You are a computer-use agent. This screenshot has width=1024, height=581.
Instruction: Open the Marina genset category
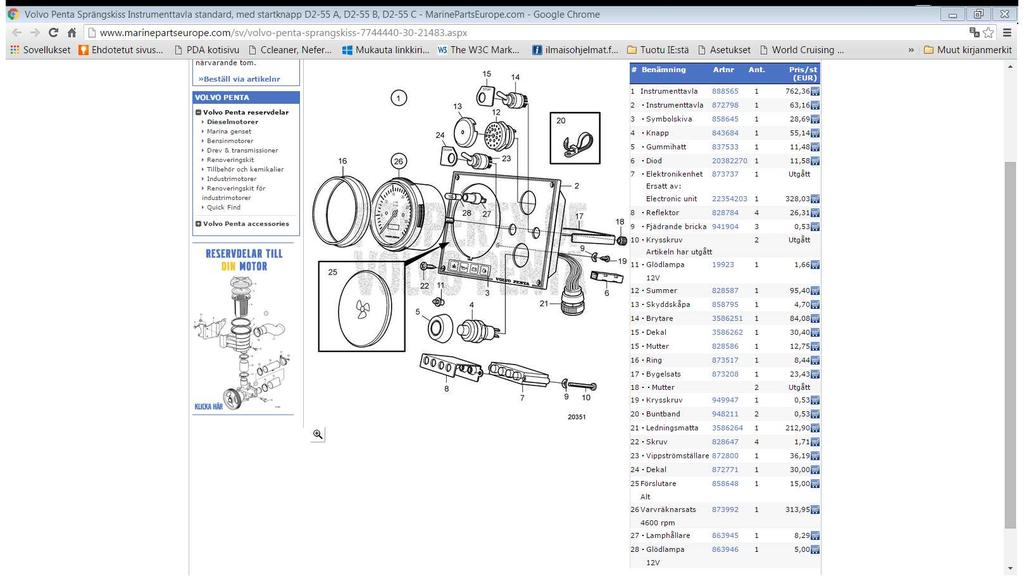tap(229, 131)
